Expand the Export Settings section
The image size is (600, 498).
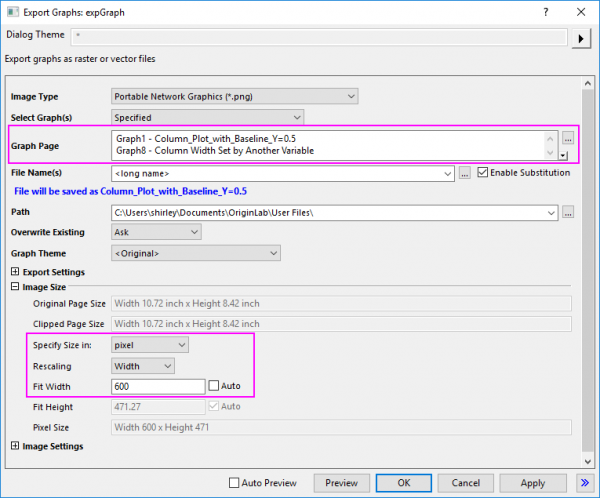15,272
